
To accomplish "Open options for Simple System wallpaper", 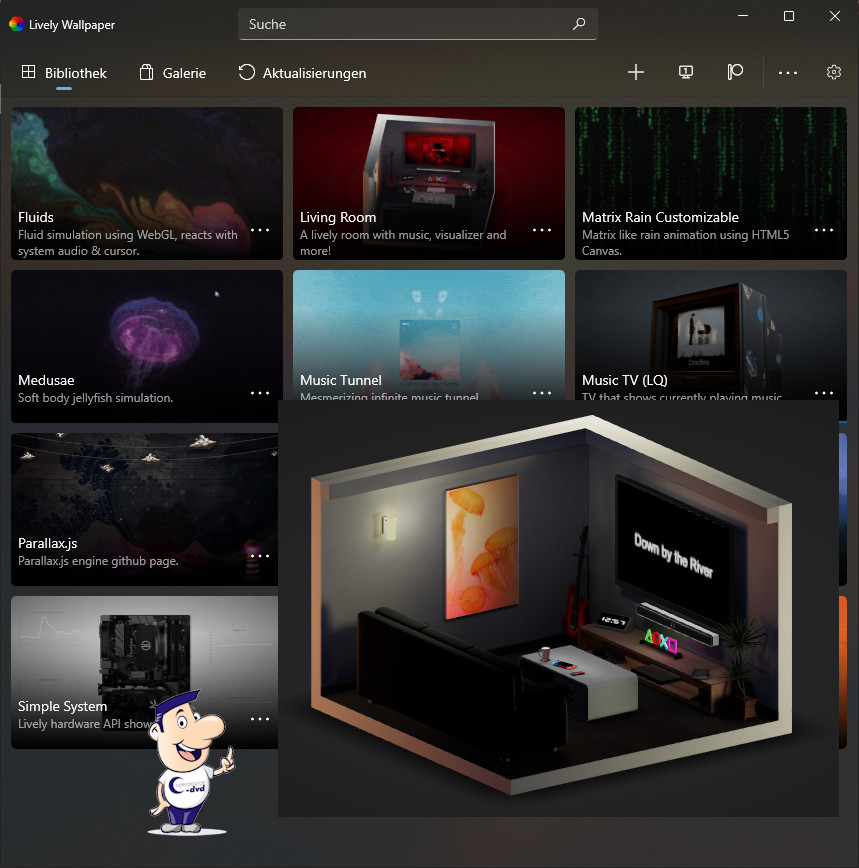I will (260, 719).
